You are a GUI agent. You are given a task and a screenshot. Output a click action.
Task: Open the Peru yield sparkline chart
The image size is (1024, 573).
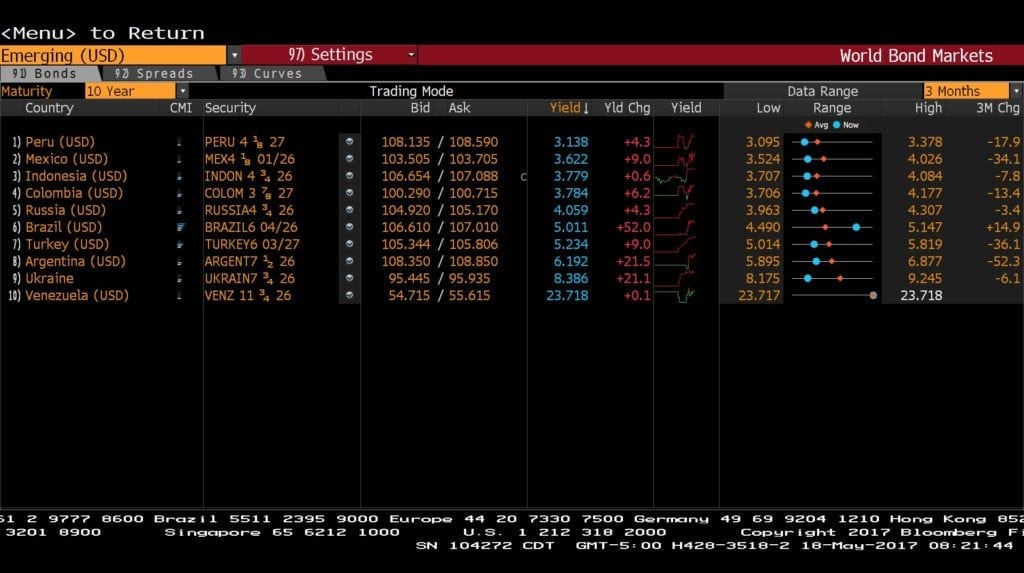(x=675, y=141)
